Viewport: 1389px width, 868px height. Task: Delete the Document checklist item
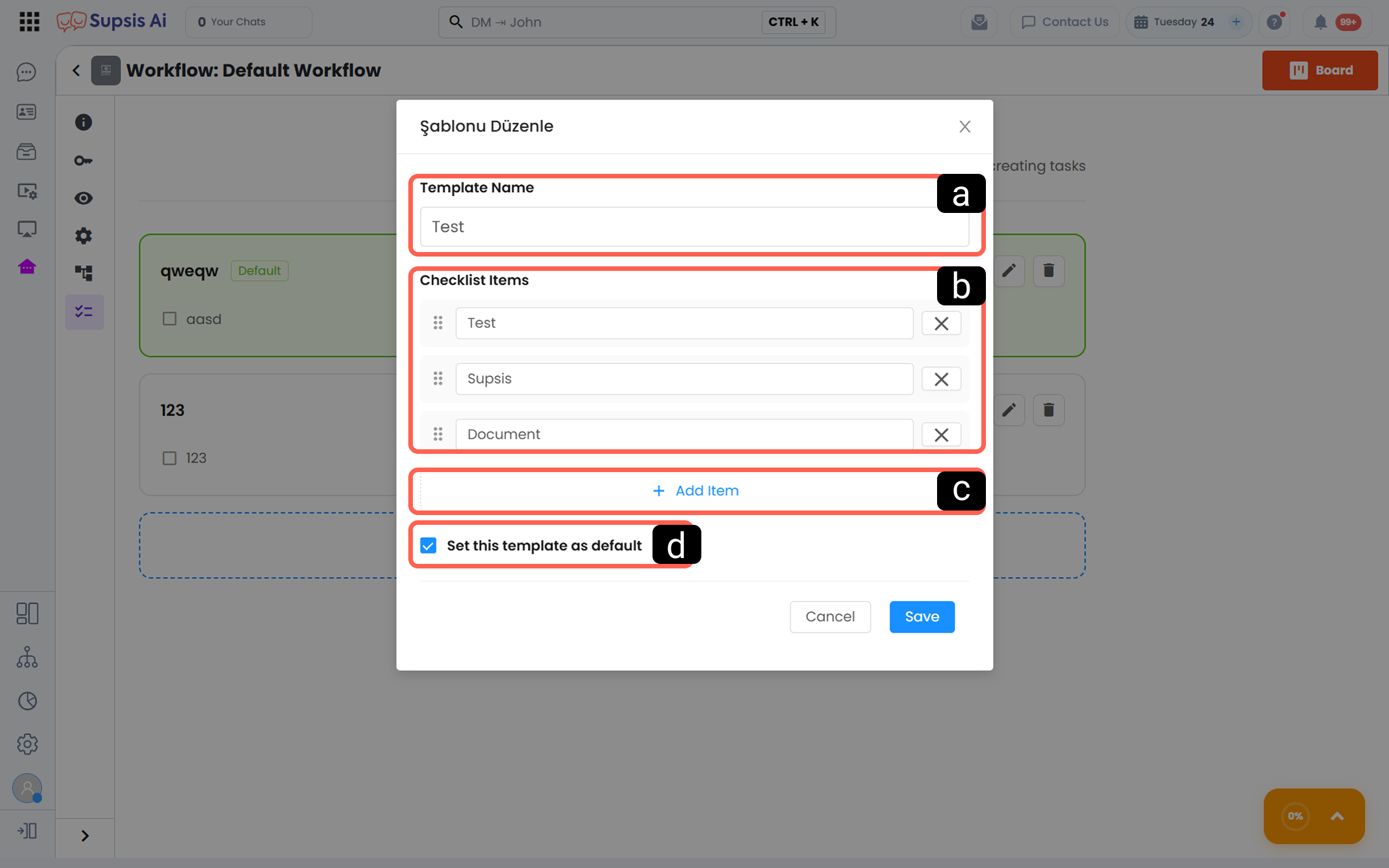(x=941, y=435)
